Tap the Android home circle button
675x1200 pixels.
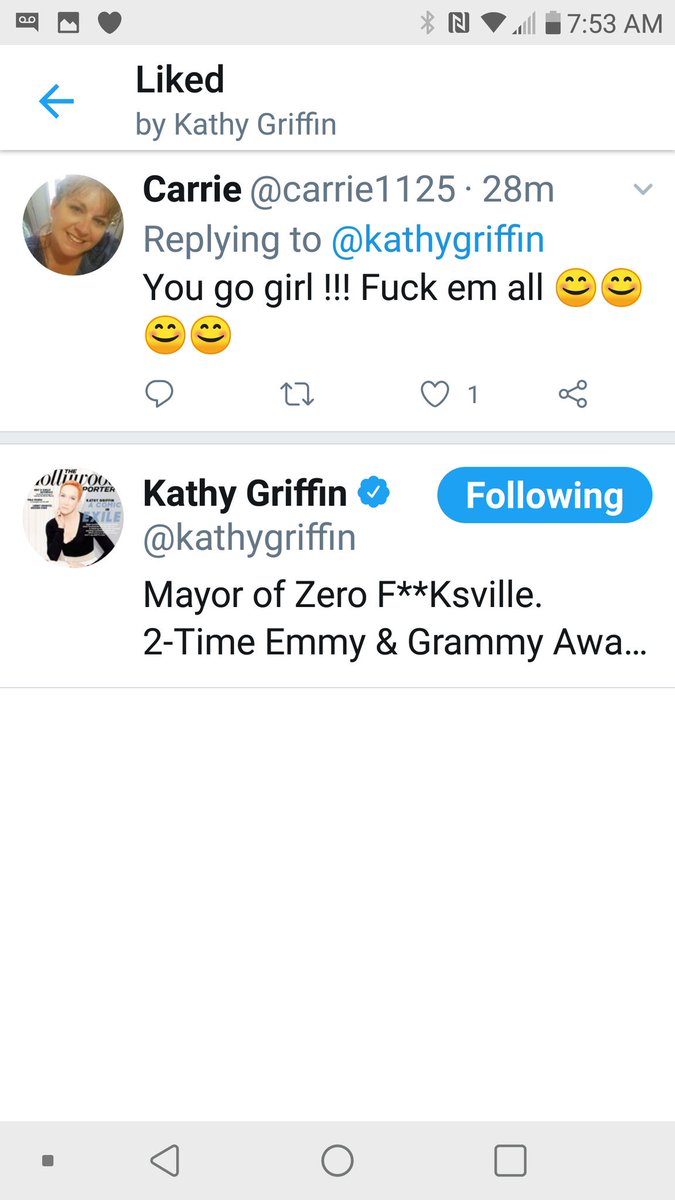pos(337,1160)
